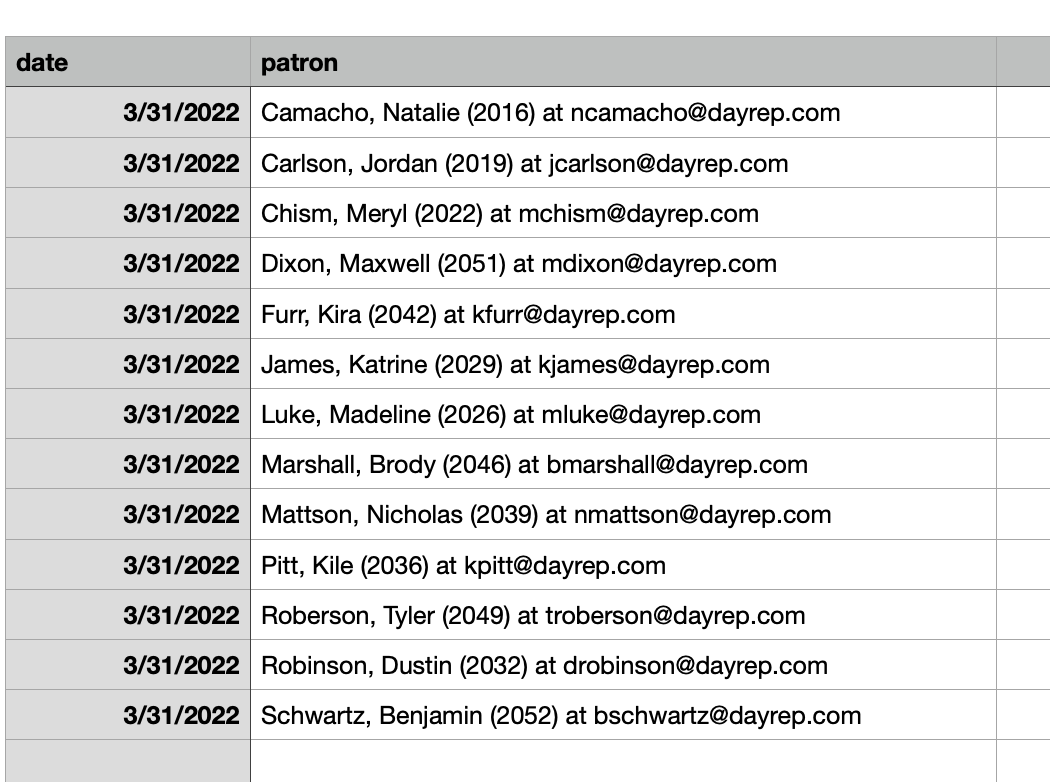Select Pitt, Kile patron cell
This screenshot has width=1050, height=782.
(463, 565)
